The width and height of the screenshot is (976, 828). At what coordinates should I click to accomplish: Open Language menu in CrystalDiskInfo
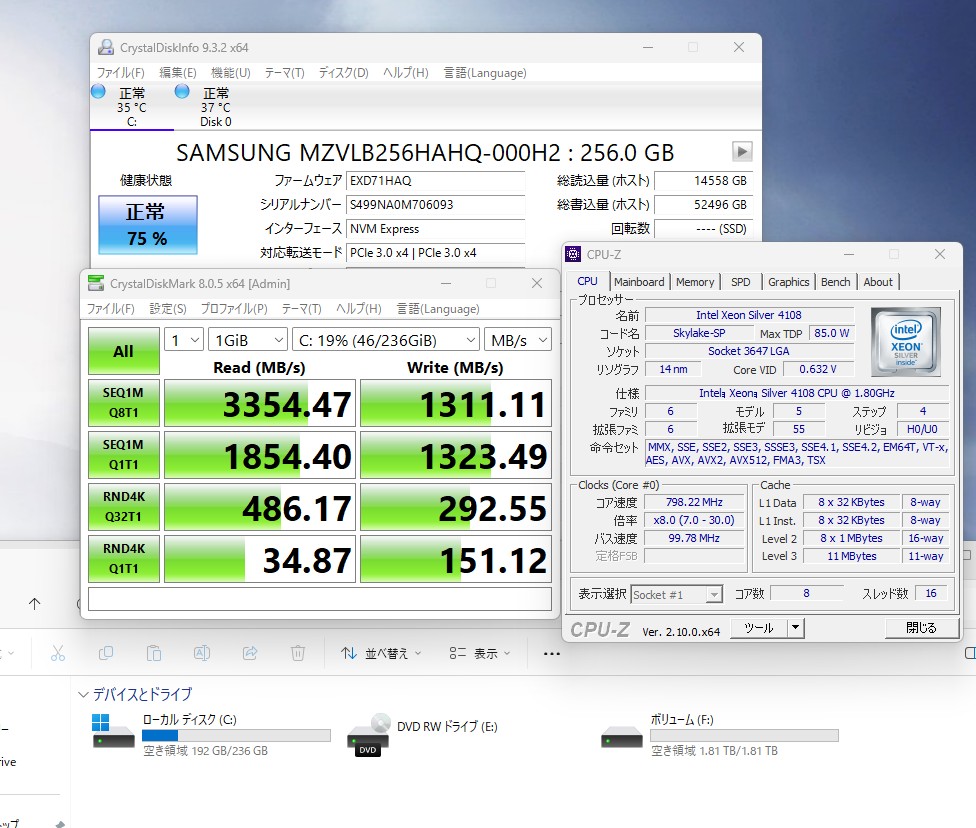click(x=485, y=73)
